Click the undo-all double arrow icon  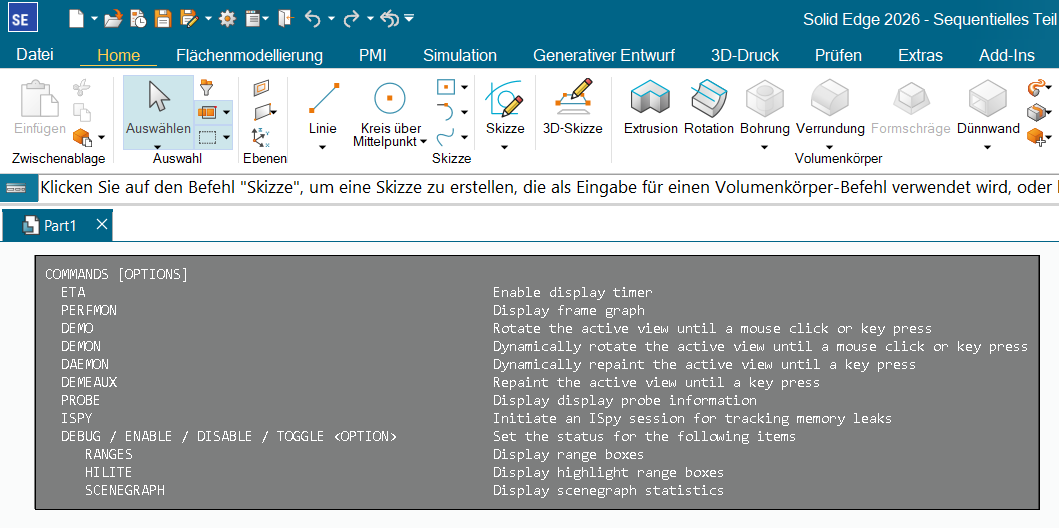coord(390,19)
